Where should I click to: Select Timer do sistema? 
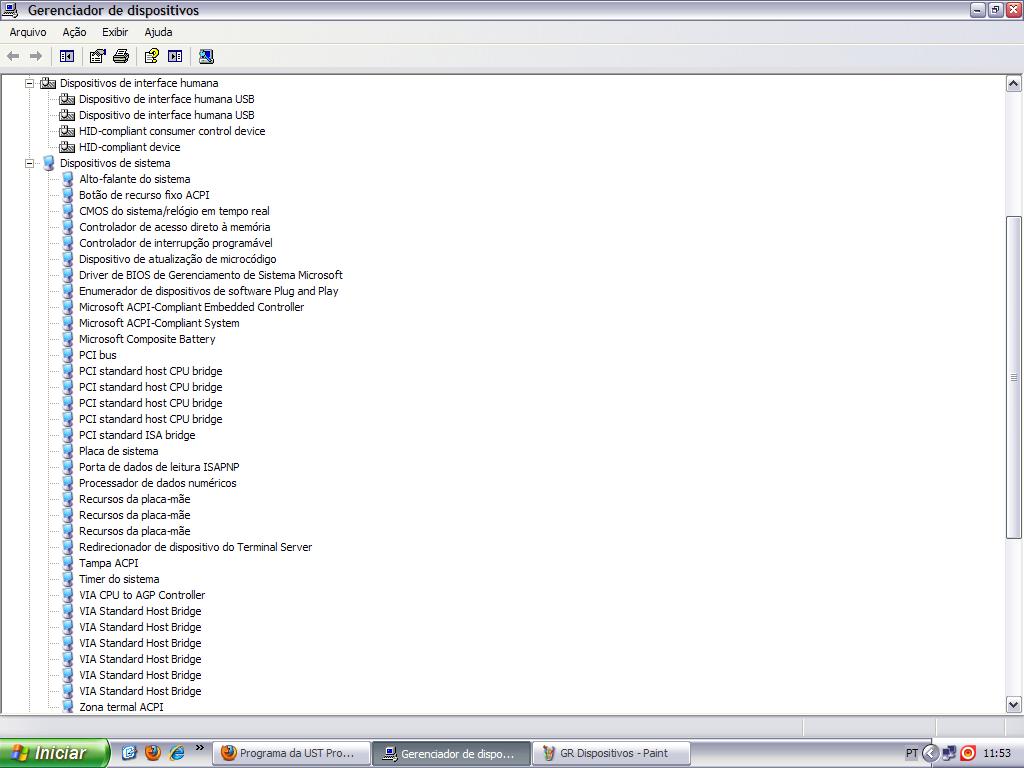119,579
